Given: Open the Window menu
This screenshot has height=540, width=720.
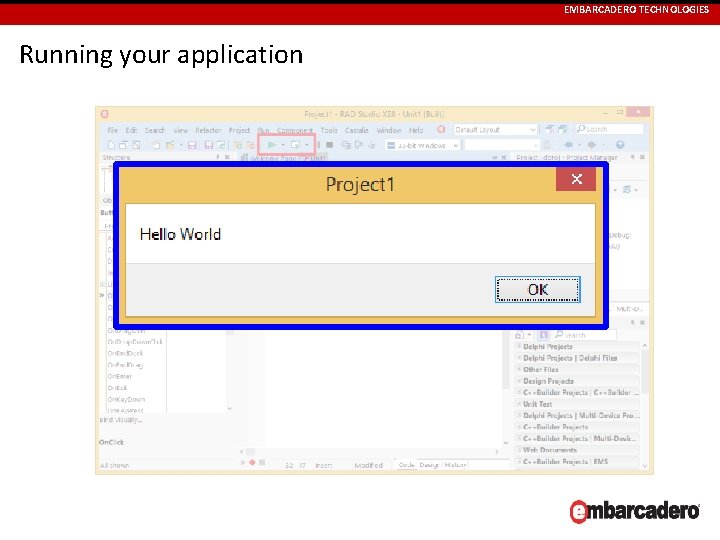Looking at the screenshot, I should (x=388, y=130).
